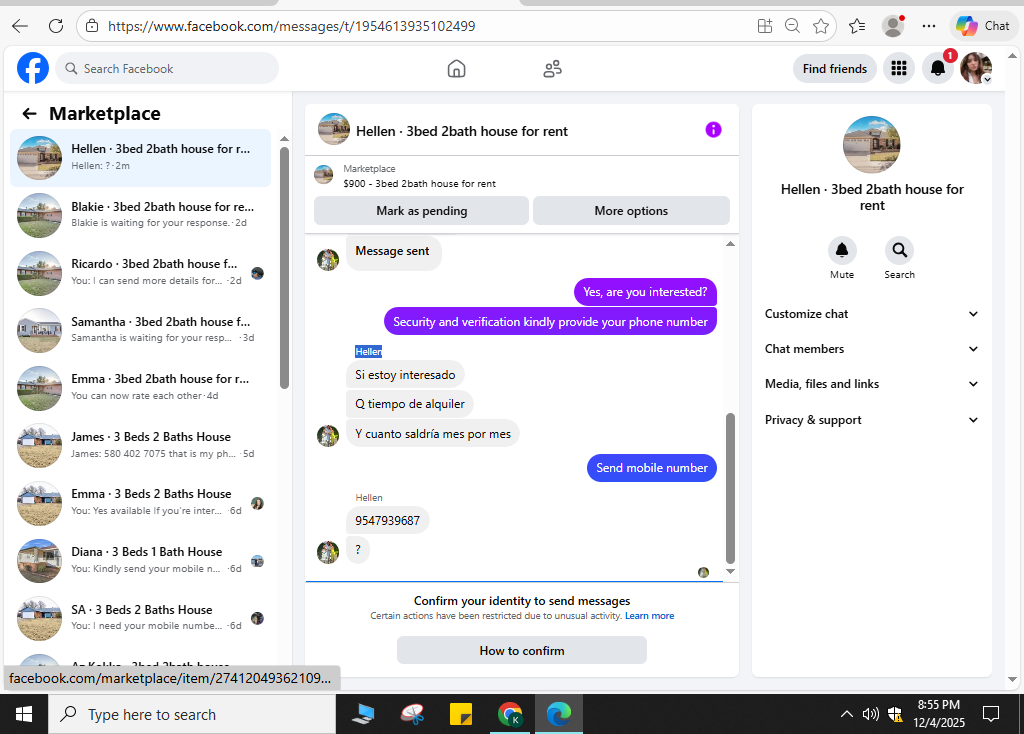This screenshot has height=734, width=1024.
Task: Open the notifications bell
Action: (938, 68)
